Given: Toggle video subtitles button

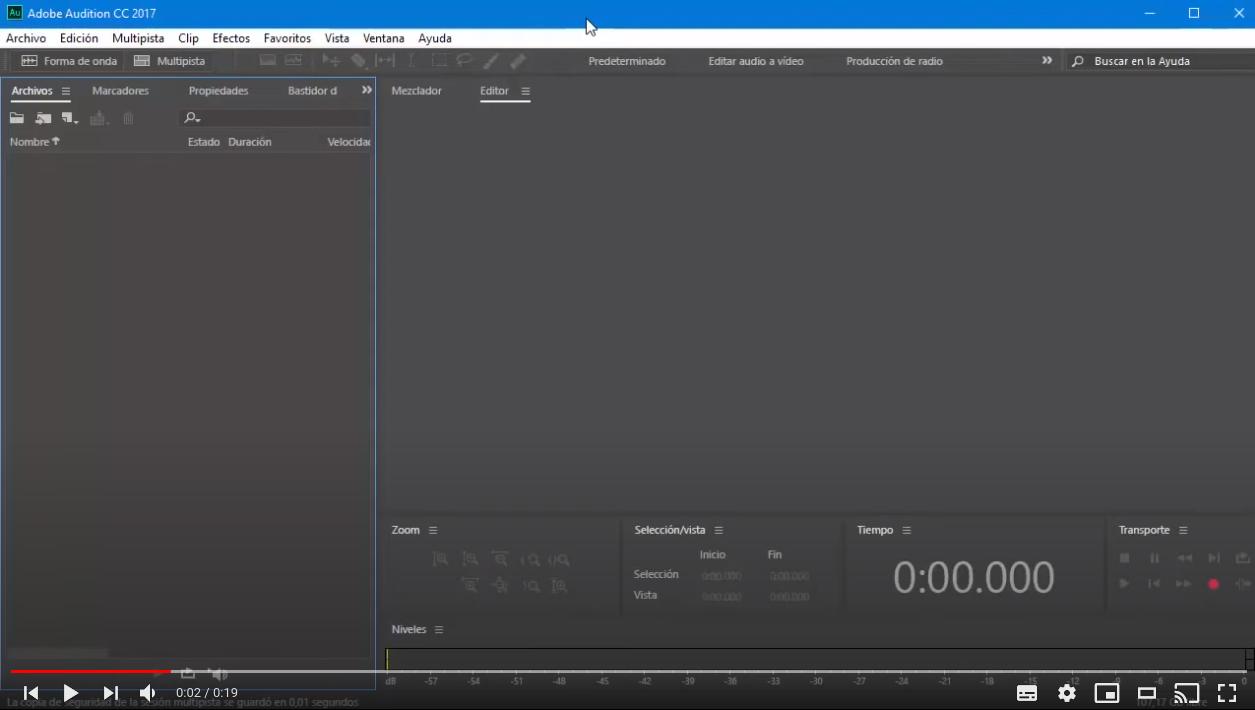Looking at the screenshot, I should click(x=1027, y=693).
